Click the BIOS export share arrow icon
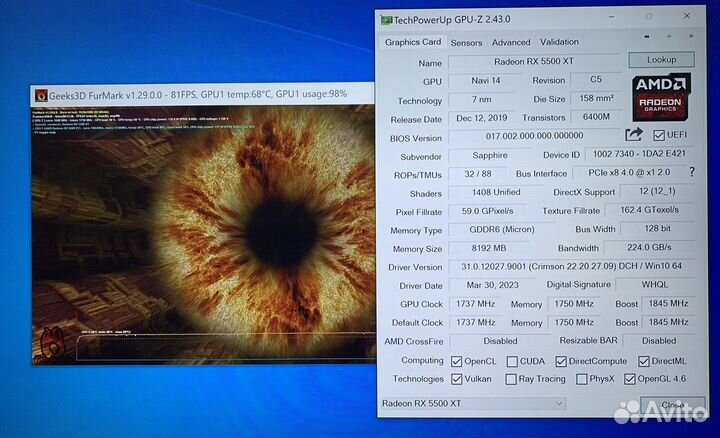The image size is (720, 438). (634, 135)
